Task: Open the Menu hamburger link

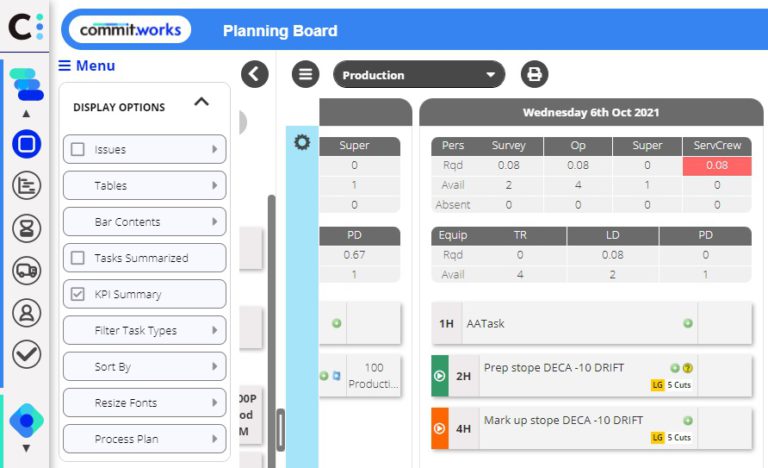Action: point(87,66)
